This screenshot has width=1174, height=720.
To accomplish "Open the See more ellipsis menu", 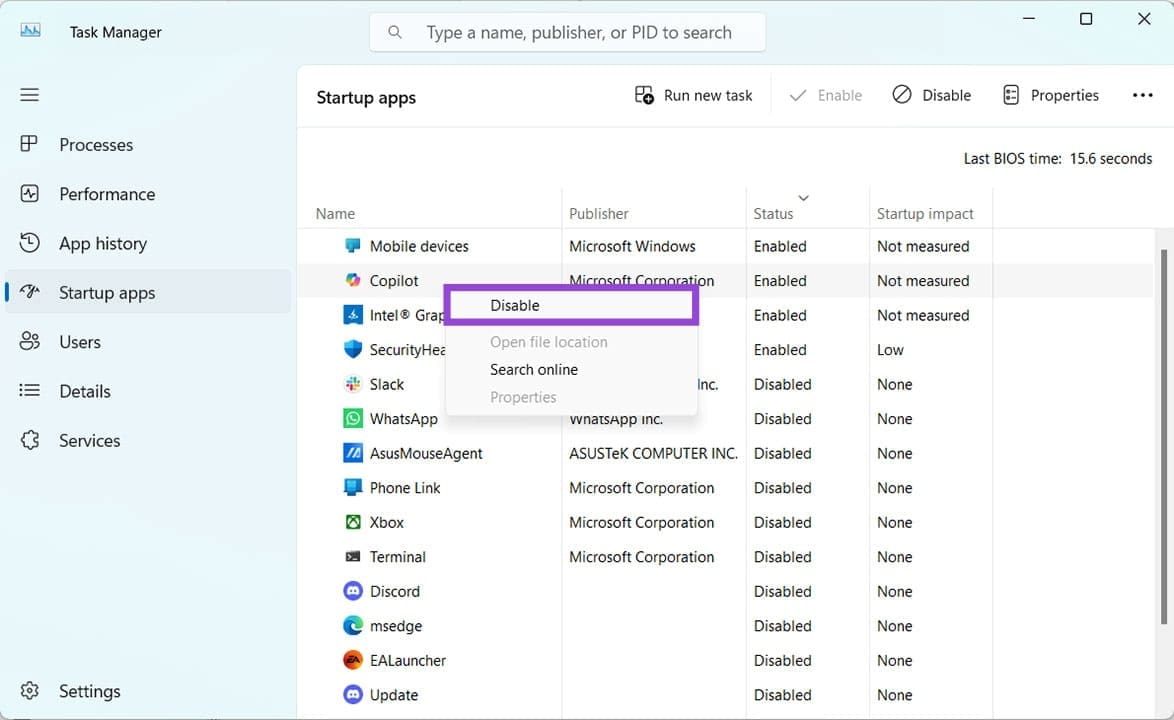I will (1142, 94).
